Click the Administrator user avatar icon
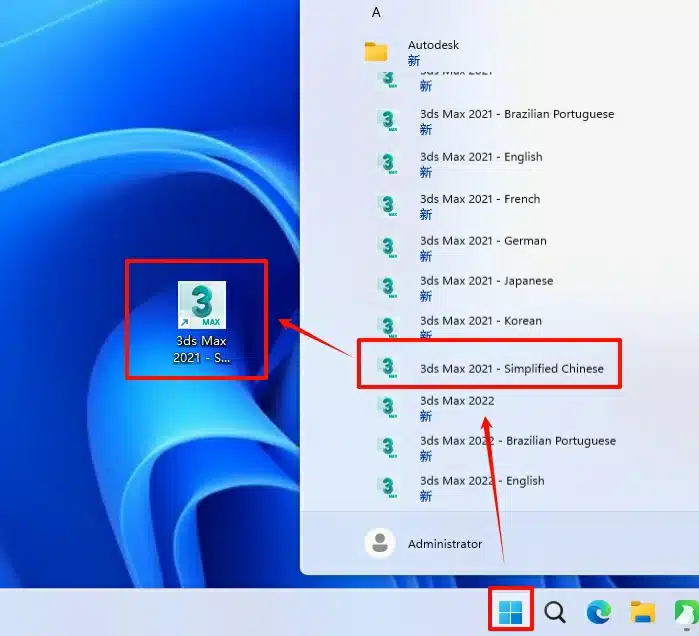The height and width of the screenshot is (636, 699). (x=379, y=543)
